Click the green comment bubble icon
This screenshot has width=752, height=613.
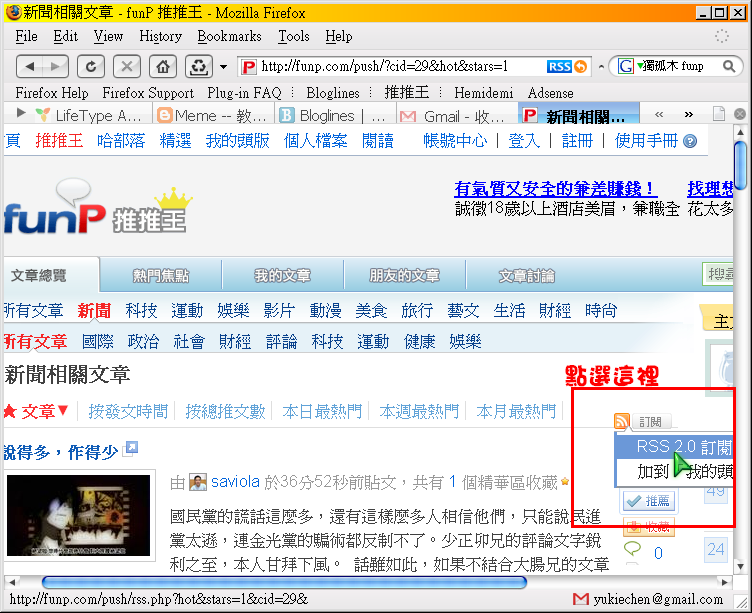pyautogui.click(x=633, y=548)
